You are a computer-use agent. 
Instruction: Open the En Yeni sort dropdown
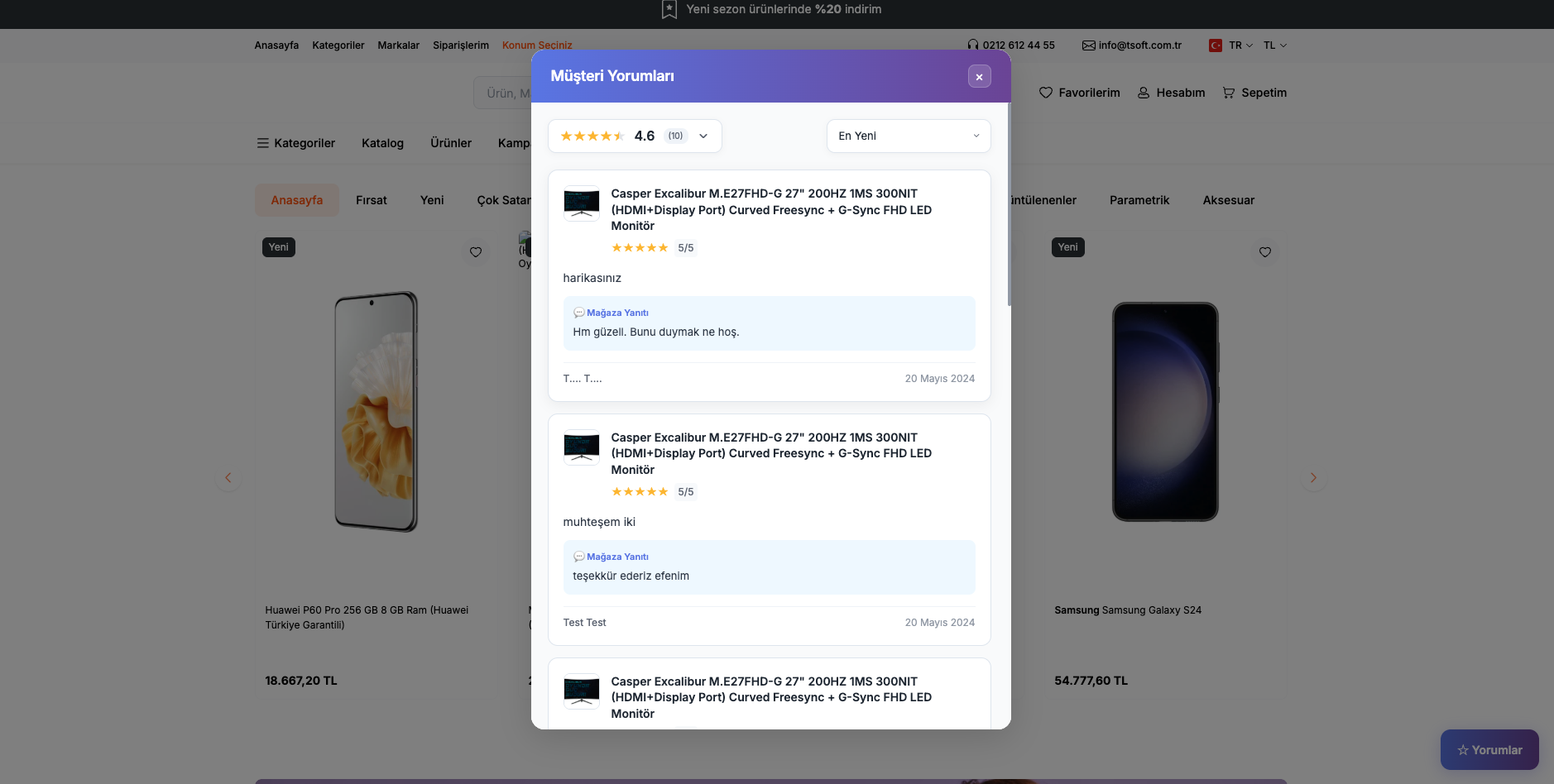click(x=908, y=136)
